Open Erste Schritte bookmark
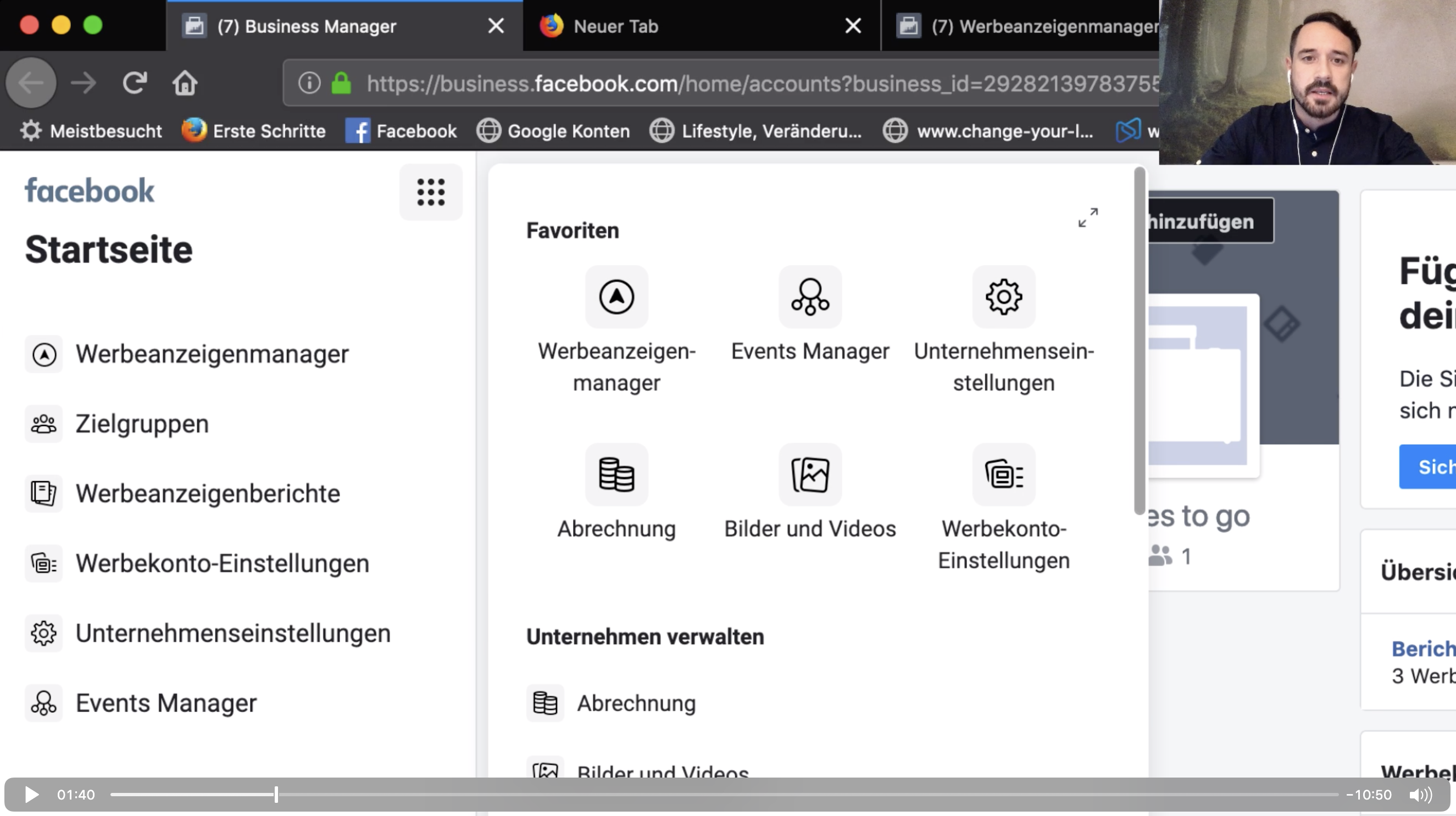 253,131
